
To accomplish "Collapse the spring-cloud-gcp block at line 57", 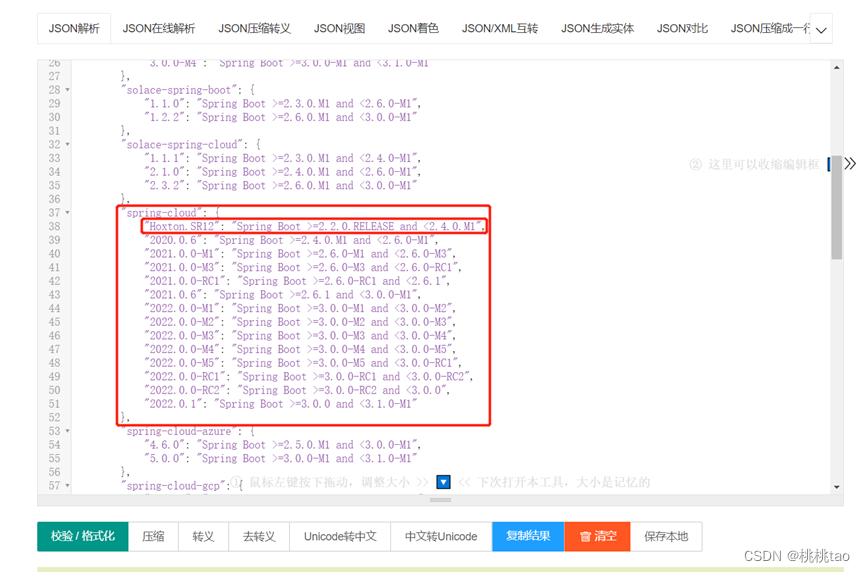I will coord(68,486).
